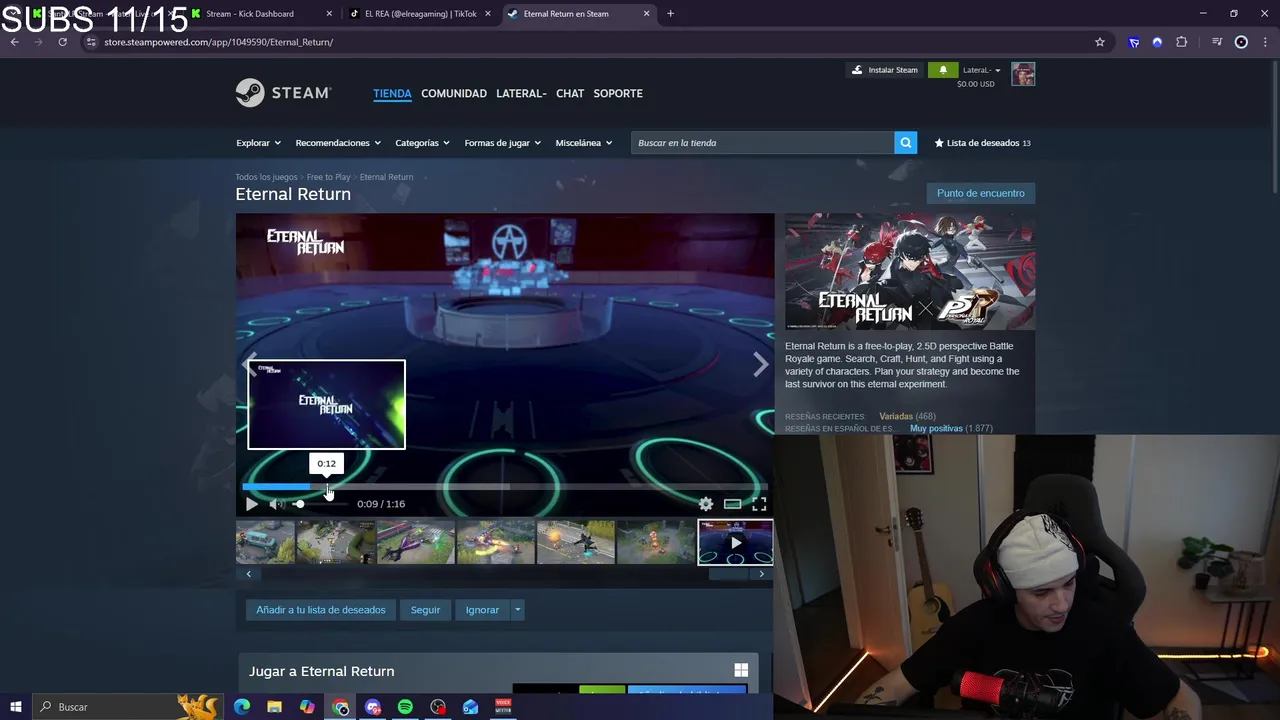Open Punto de encuentro
The width and height of the screenshot is (1280, 720).
click(x=981, y=193)
